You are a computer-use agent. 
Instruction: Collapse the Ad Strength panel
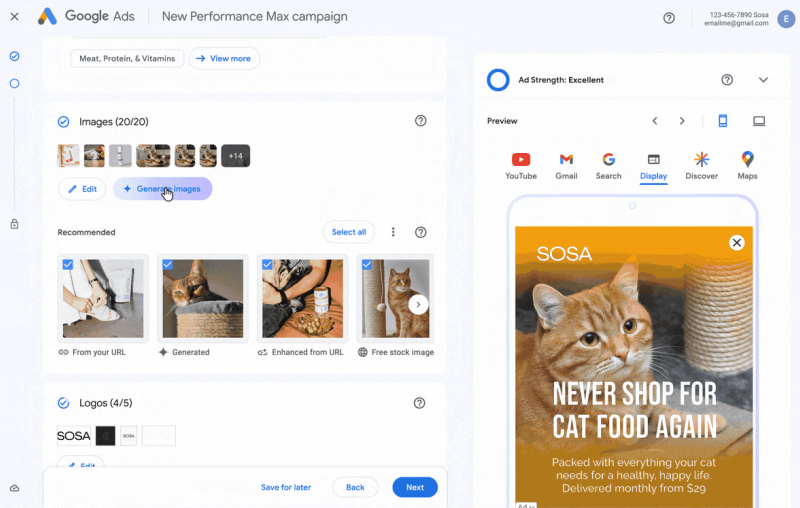(x=763, y=80)
